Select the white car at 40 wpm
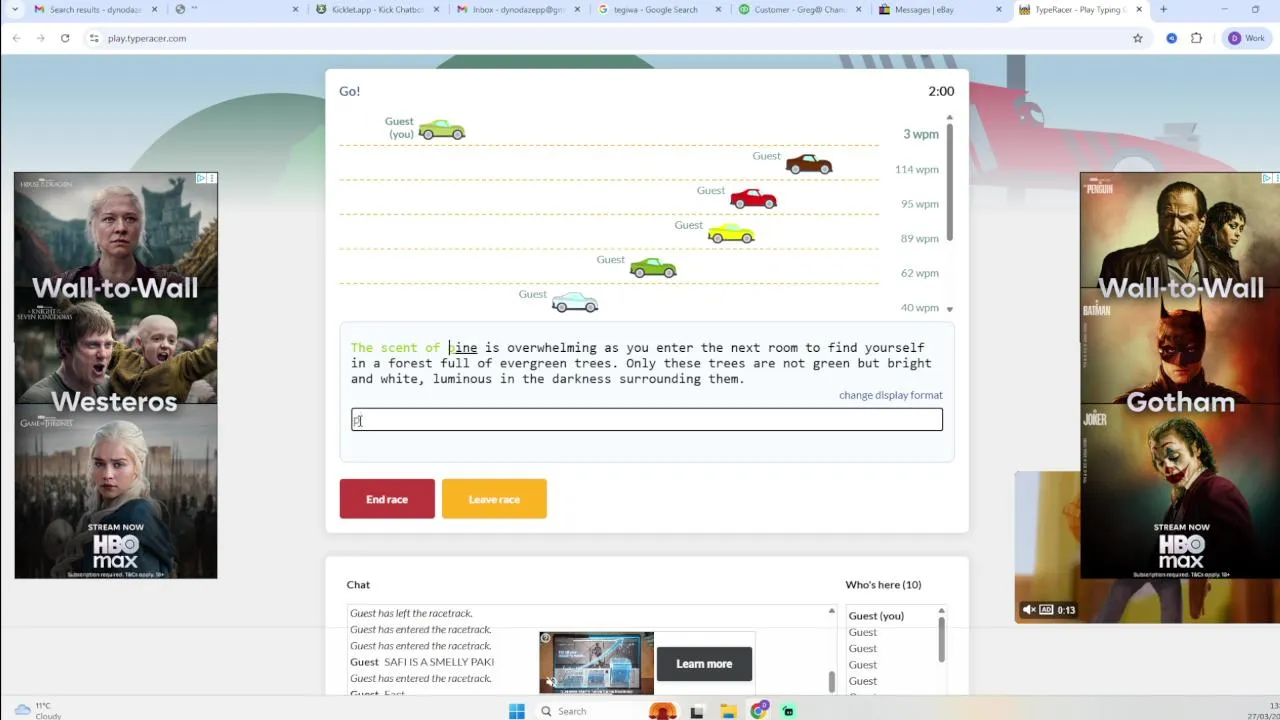Viewport: 1280px width, 720px height. (x=575, y=302)
